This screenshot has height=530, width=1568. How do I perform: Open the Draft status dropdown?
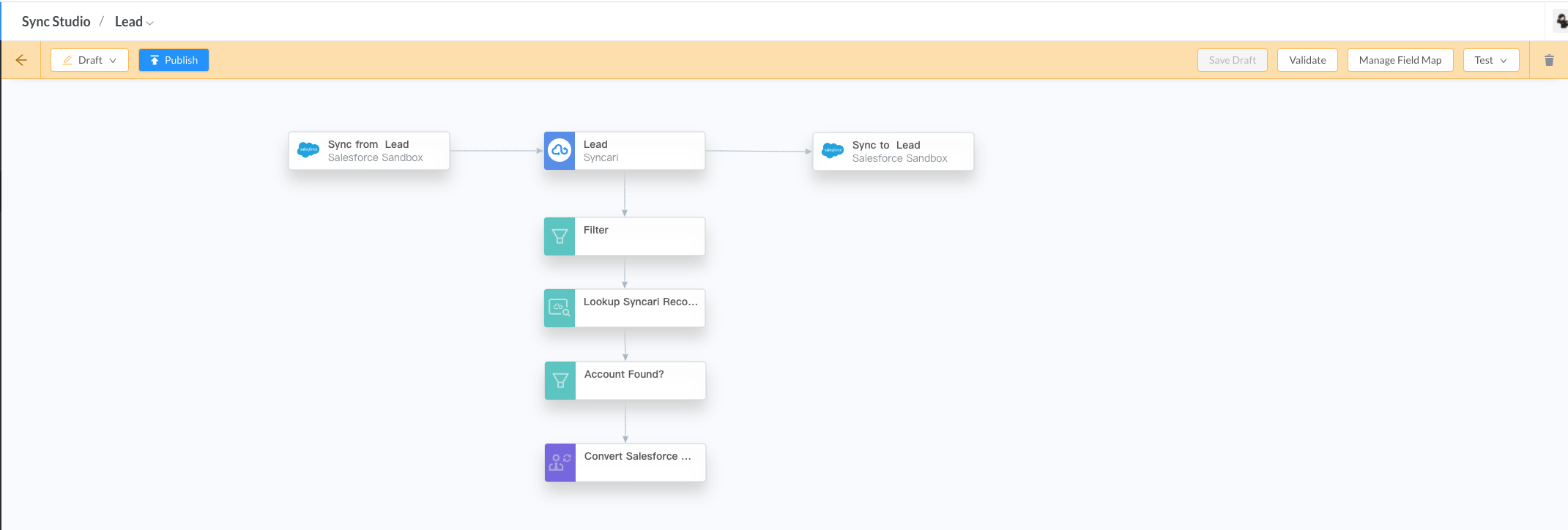click(x=89, y=60)
